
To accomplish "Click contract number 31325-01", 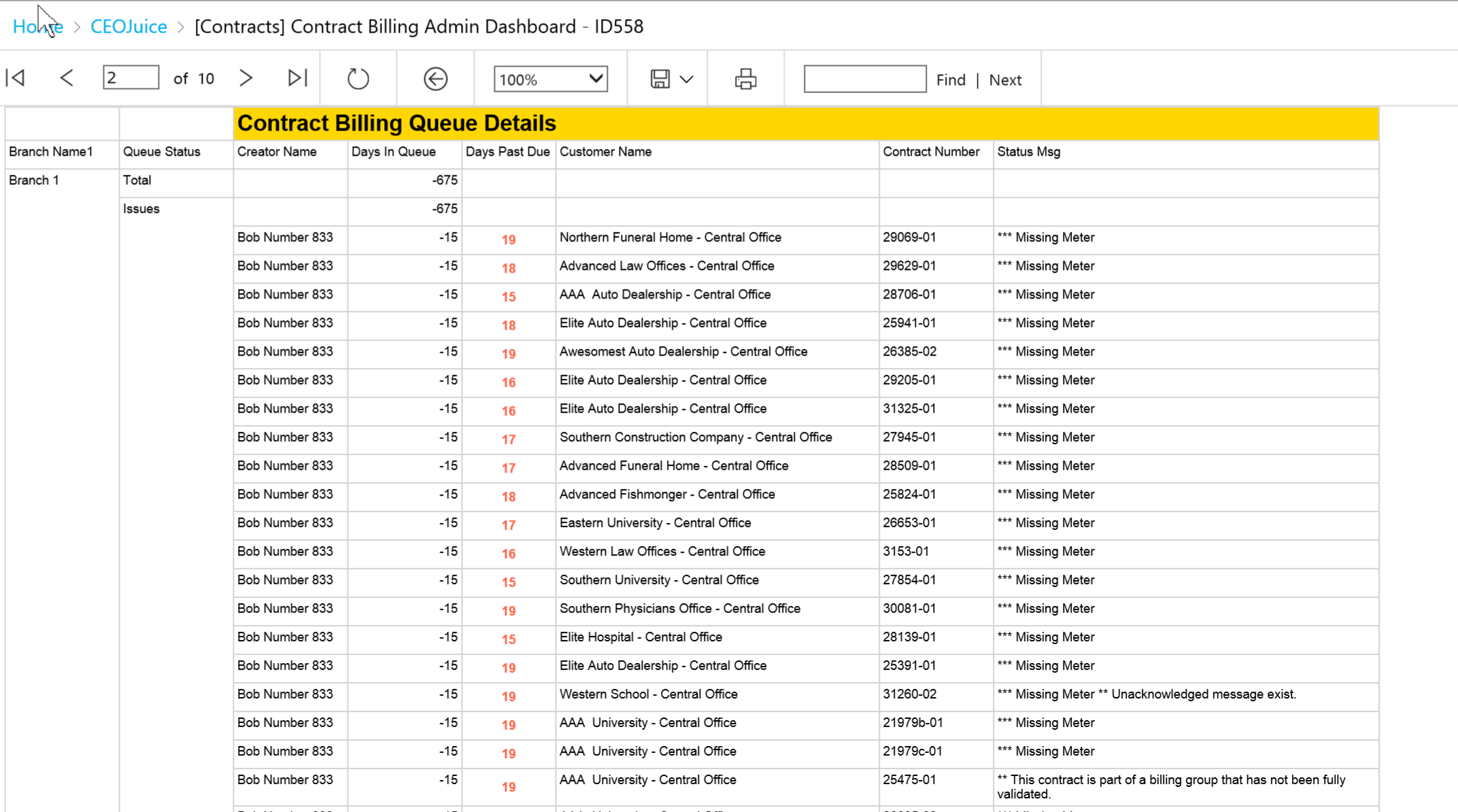I will pyautogui.click(x=909, y=409).
